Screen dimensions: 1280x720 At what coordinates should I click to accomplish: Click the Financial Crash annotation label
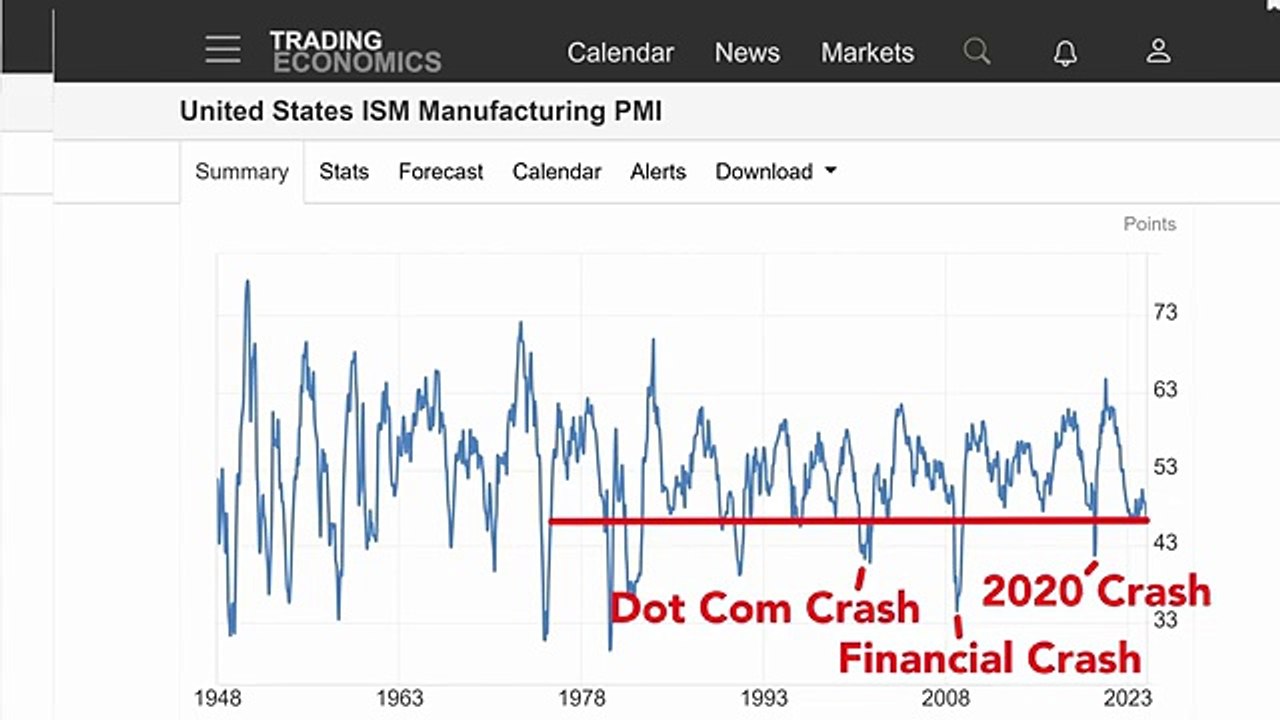point(990,658)
